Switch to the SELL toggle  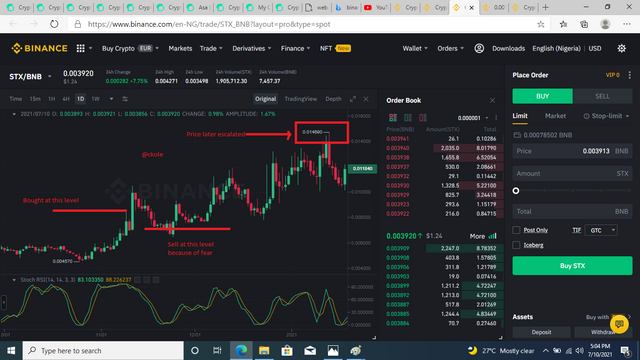(602, 96)
